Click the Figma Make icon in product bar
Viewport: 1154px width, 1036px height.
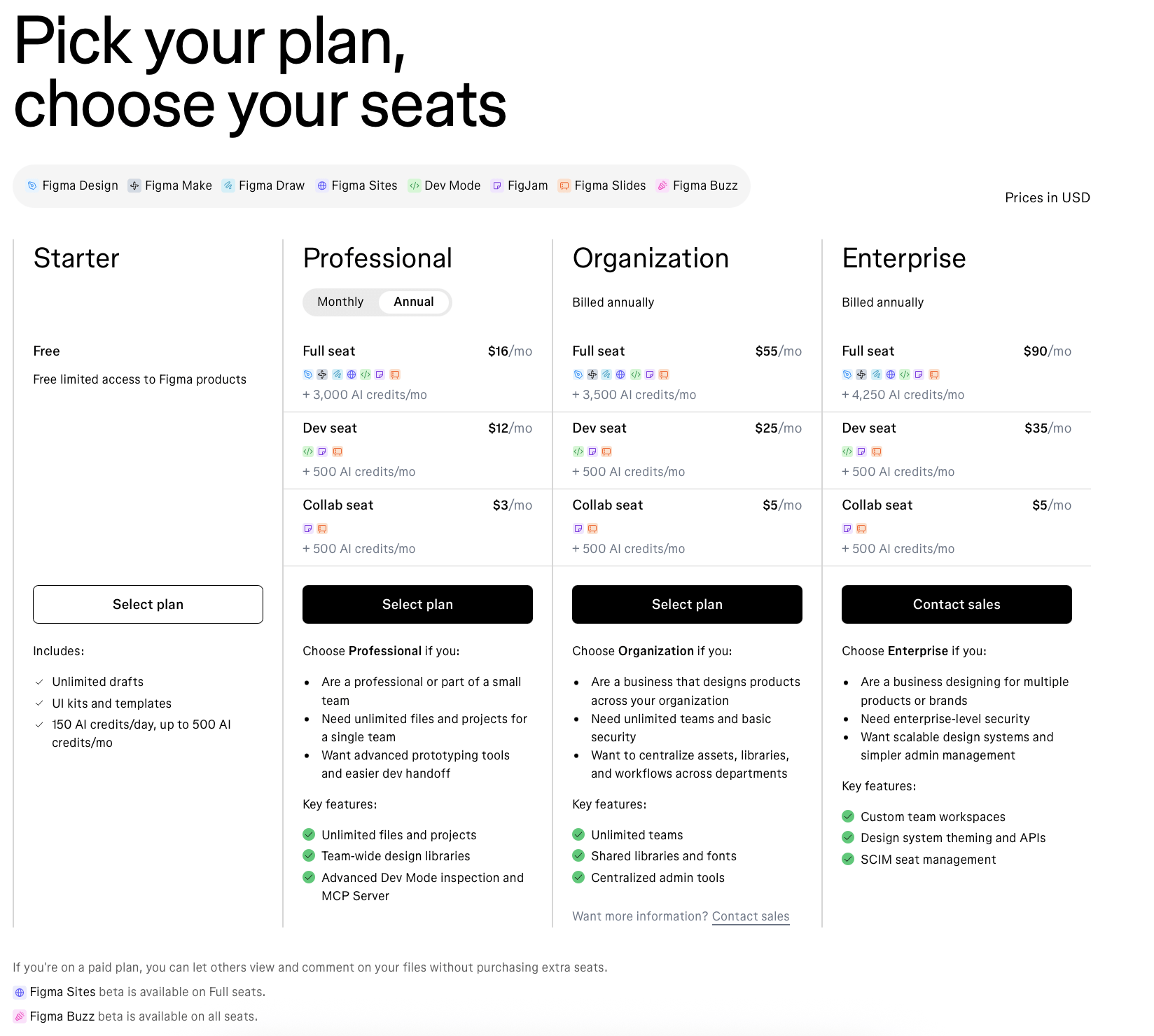tap(134, 185)
